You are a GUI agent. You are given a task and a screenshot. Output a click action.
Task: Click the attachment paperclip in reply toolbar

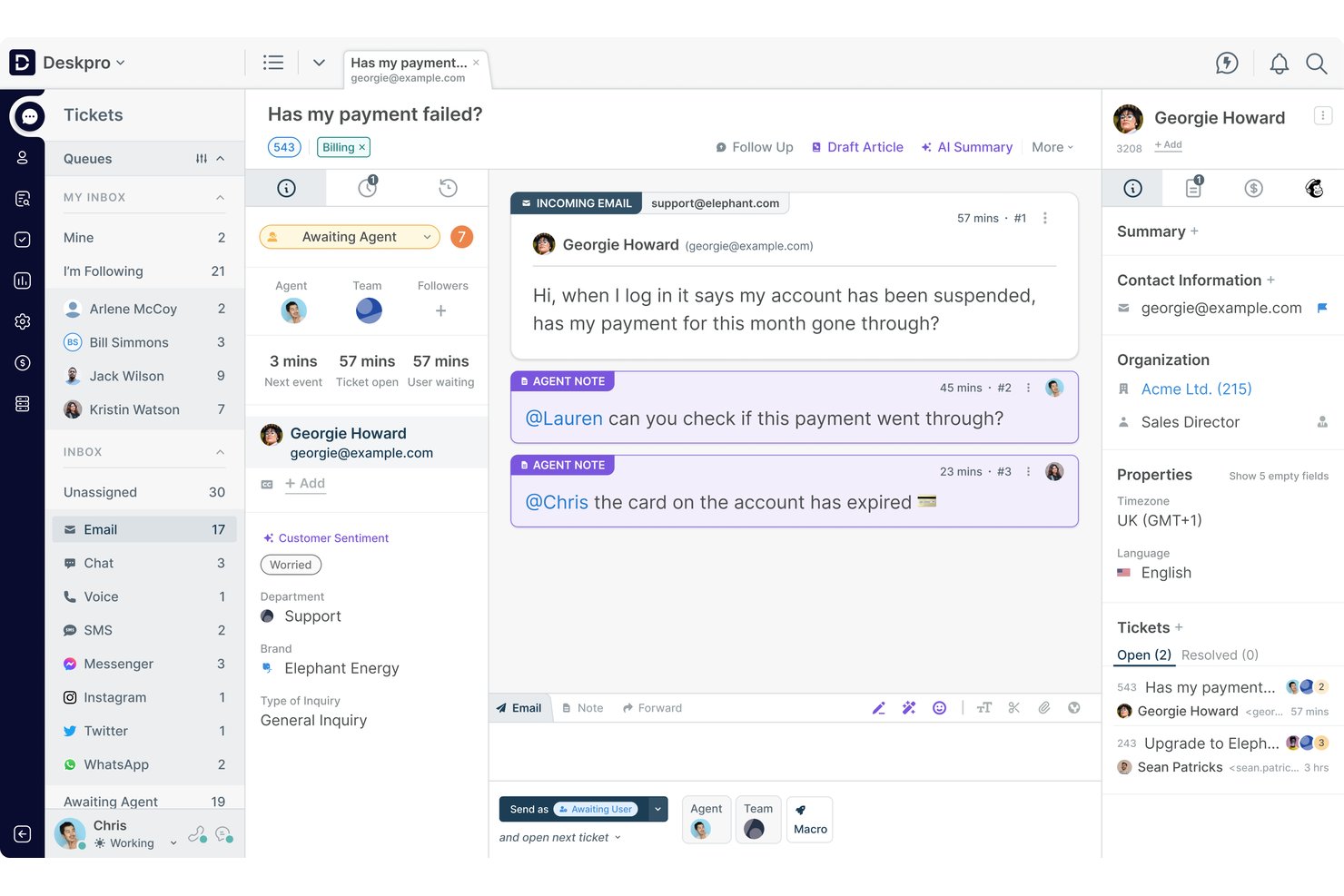coord(1044,708)
